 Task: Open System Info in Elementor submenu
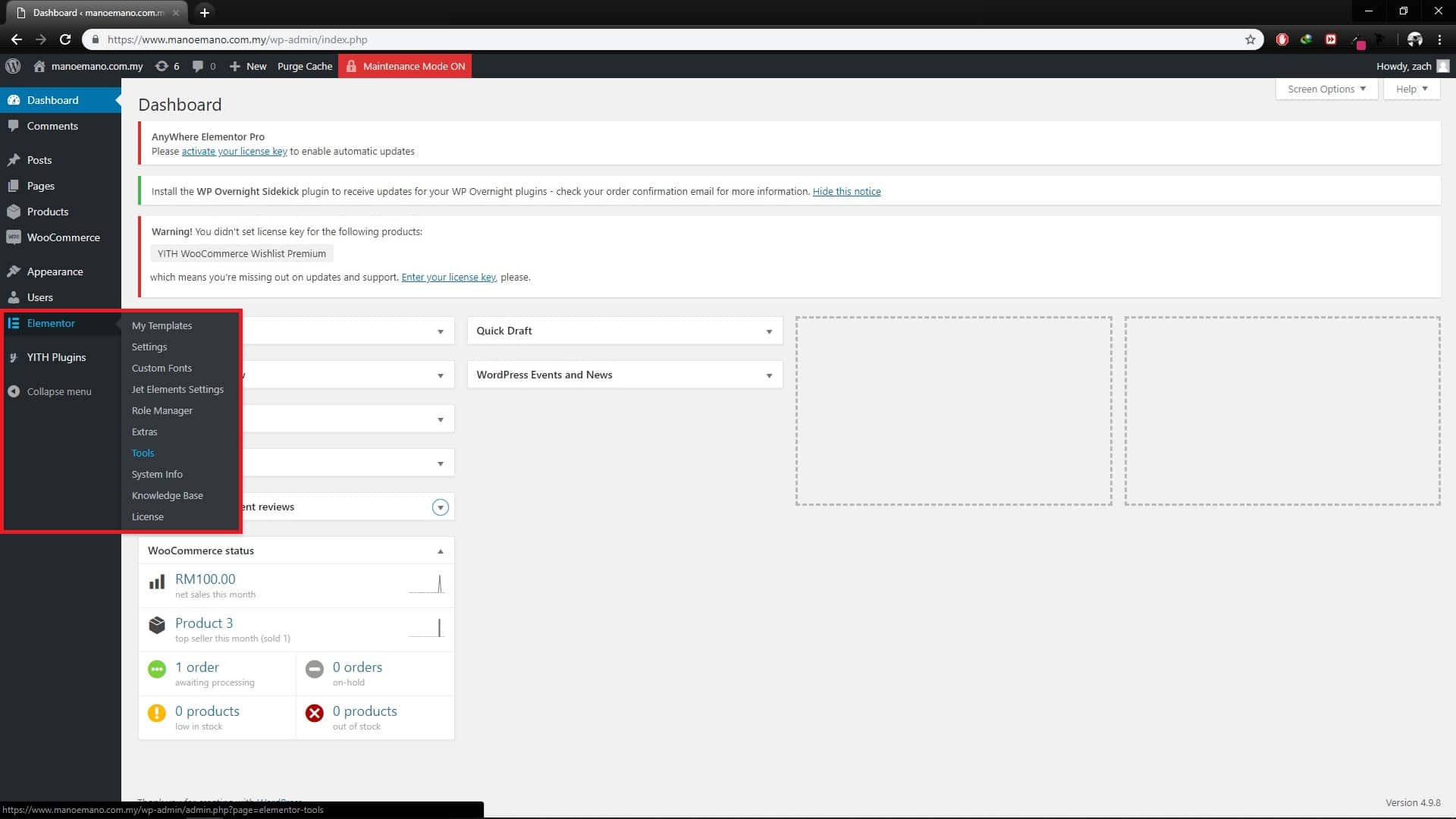coord(157,474)
